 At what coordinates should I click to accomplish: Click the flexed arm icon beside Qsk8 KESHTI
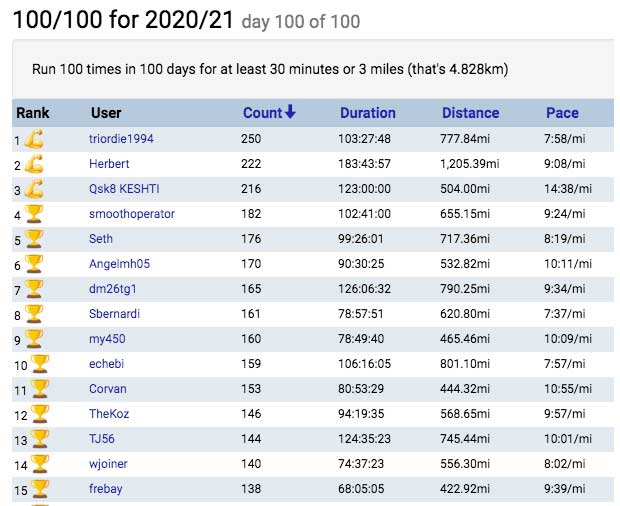click(x=34, y=189)
